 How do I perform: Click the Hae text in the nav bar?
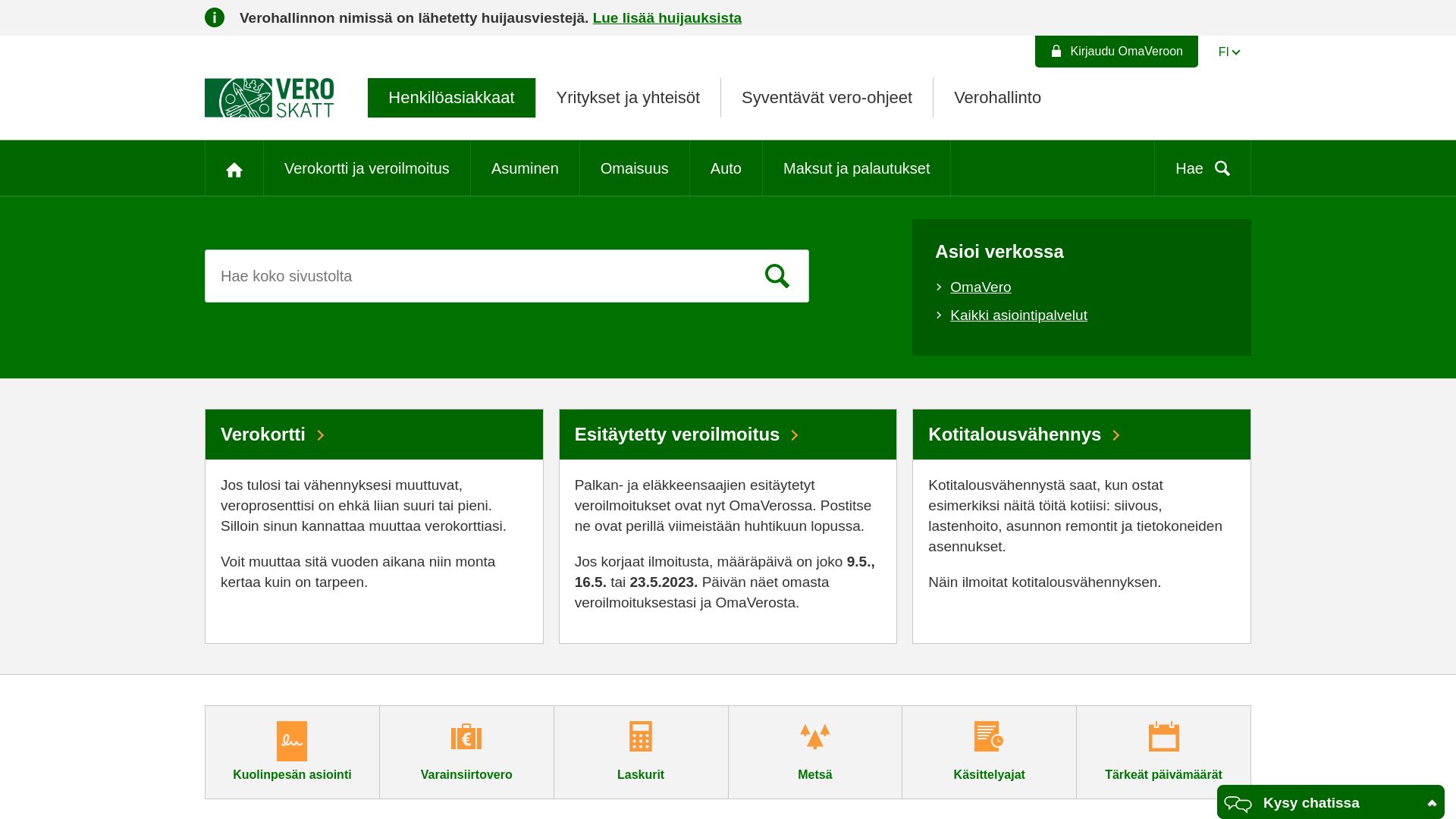pyautogui.click(x=1189, y=168)
